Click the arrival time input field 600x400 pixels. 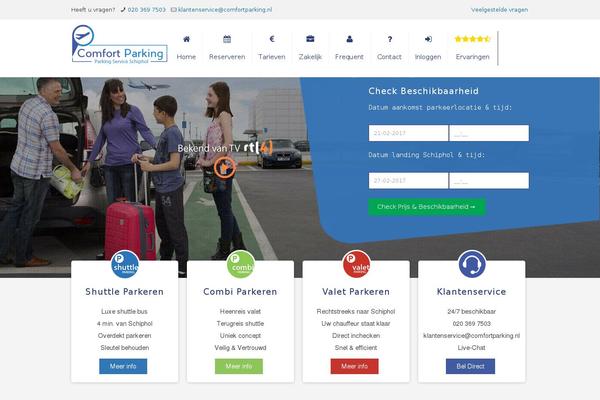click(489, 133)
